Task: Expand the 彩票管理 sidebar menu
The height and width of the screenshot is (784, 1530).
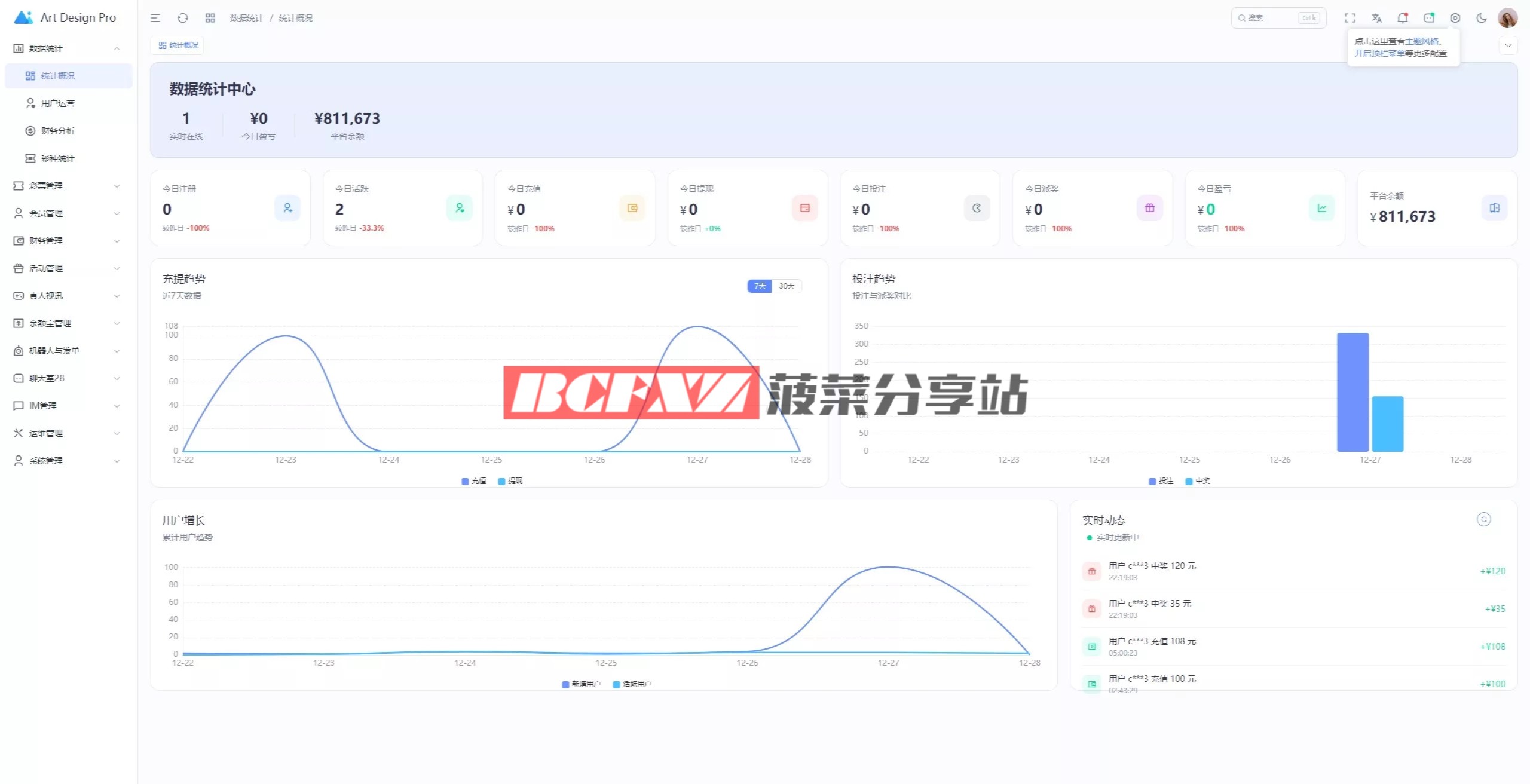Action: (x=67, y=186)
